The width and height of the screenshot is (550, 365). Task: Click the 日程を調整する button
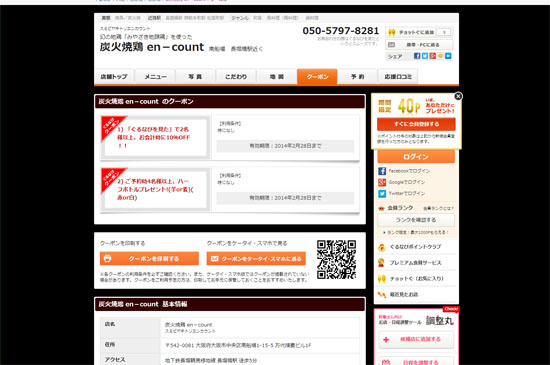coord(416,361)
